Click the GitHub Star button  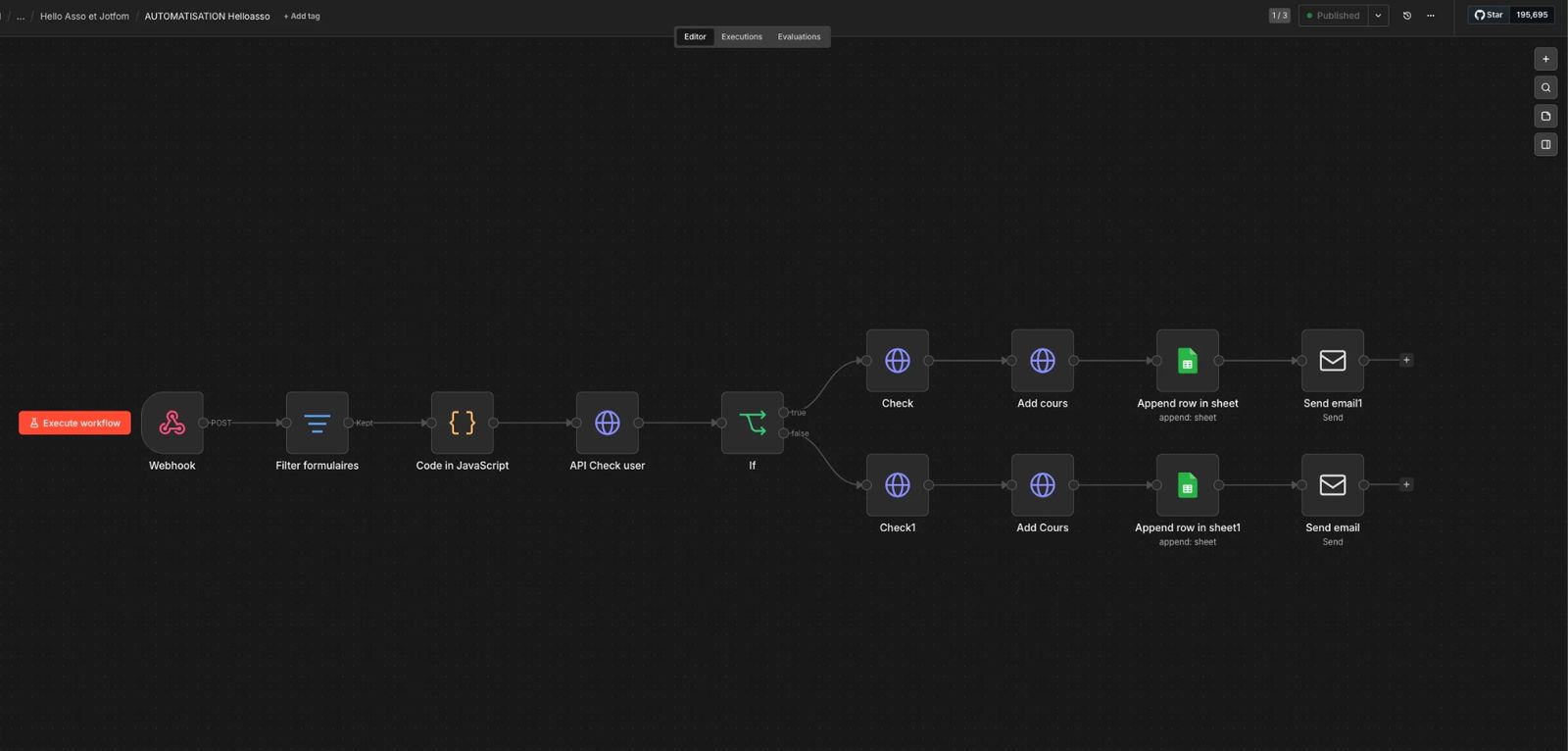1489,15
